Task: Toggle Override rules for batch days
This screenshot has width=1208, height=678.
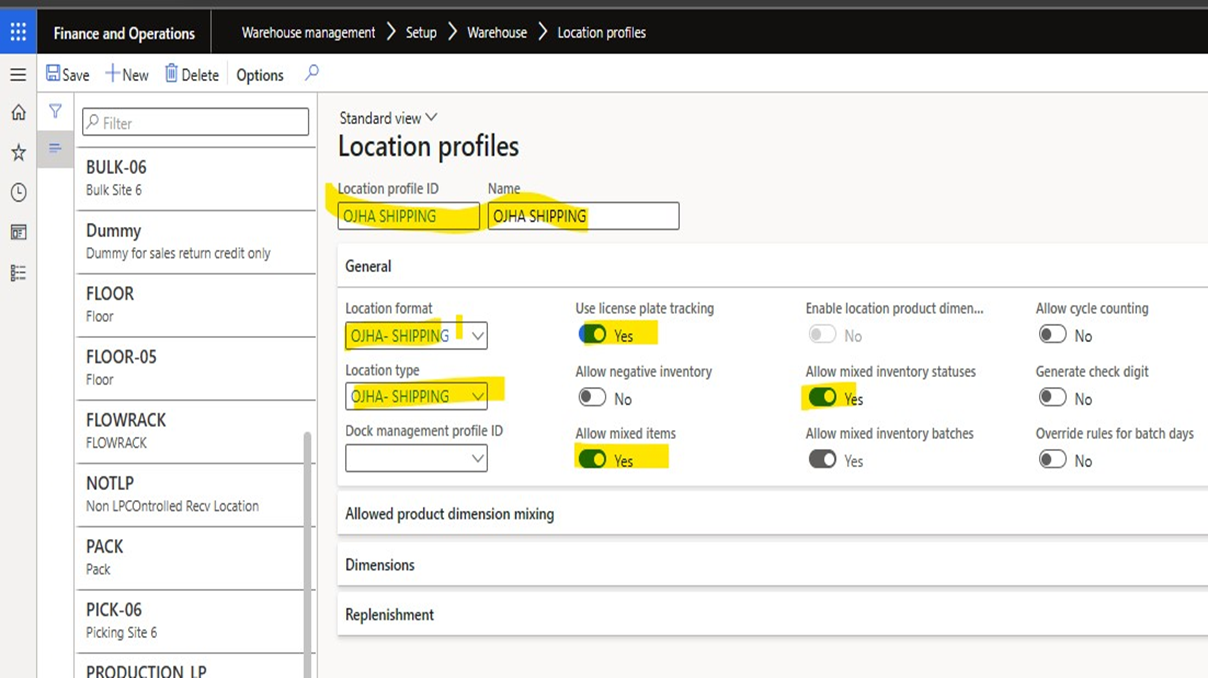Action: pos(1052,460)
